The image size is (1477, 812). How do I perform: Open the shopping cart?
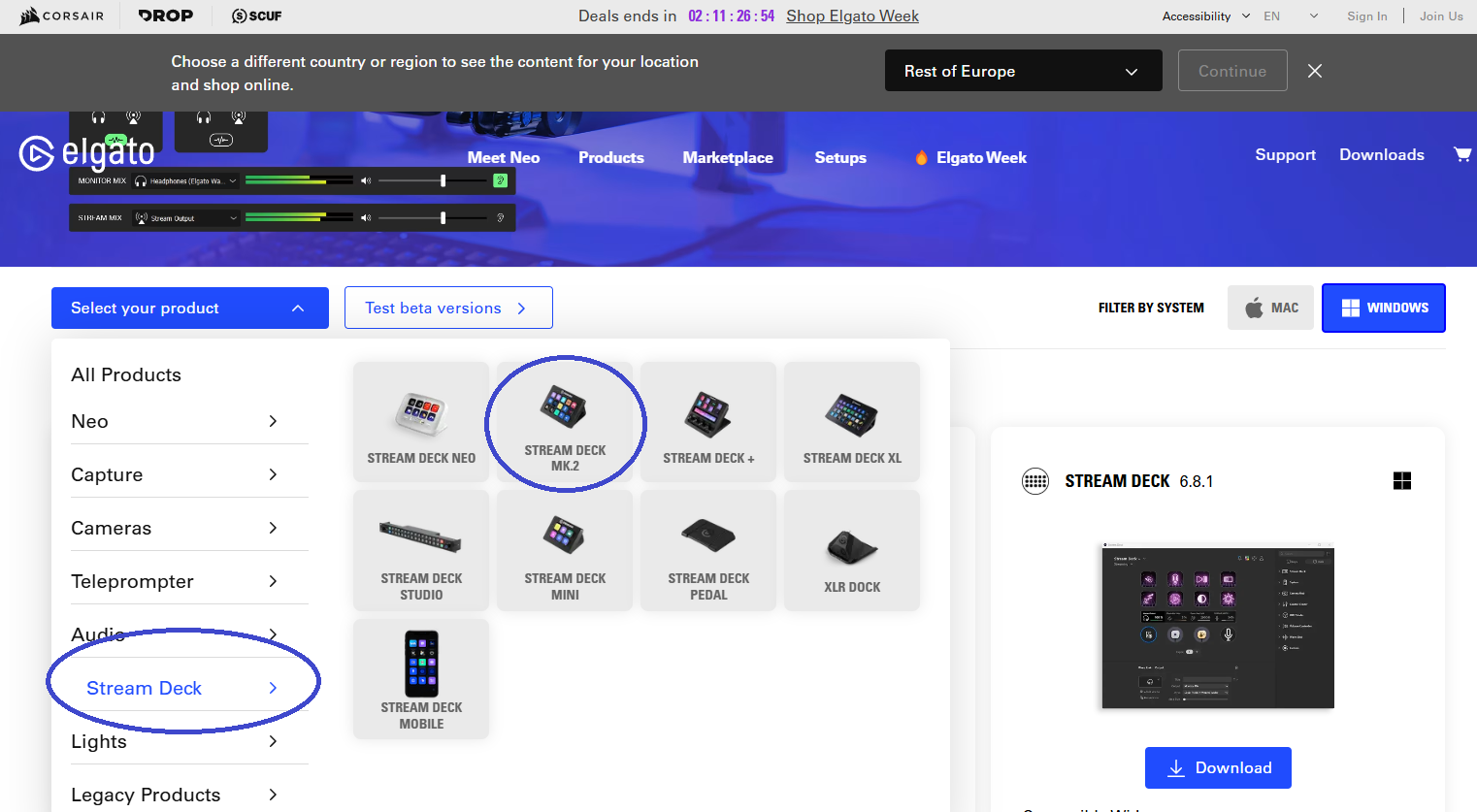tap(1461, 154)
